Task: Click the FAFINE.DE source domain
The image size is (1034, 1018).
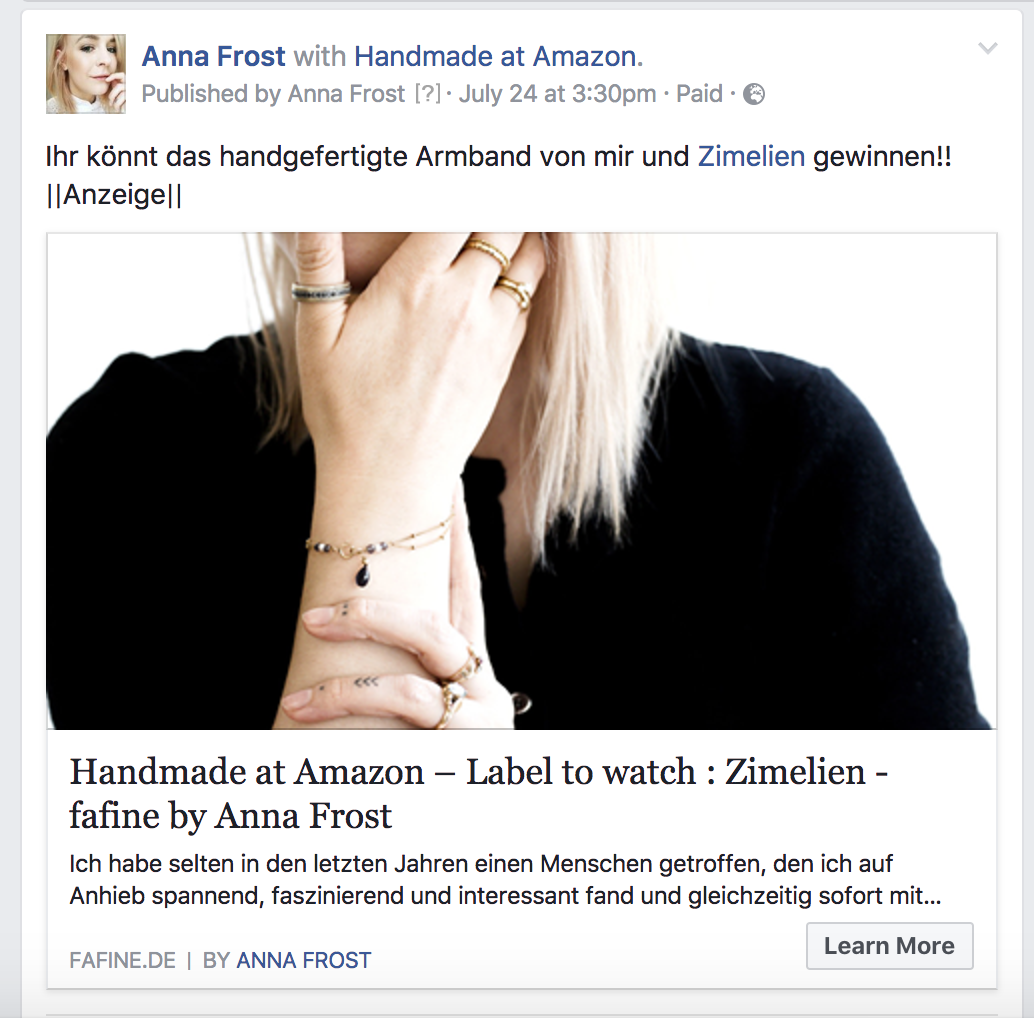Action: [123, 960]
